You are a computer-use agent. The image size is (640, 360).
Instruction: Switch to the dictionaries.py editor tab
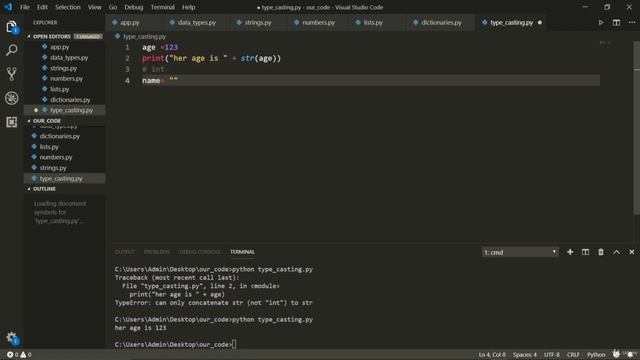pyautogui.click(x=441, y=22)
